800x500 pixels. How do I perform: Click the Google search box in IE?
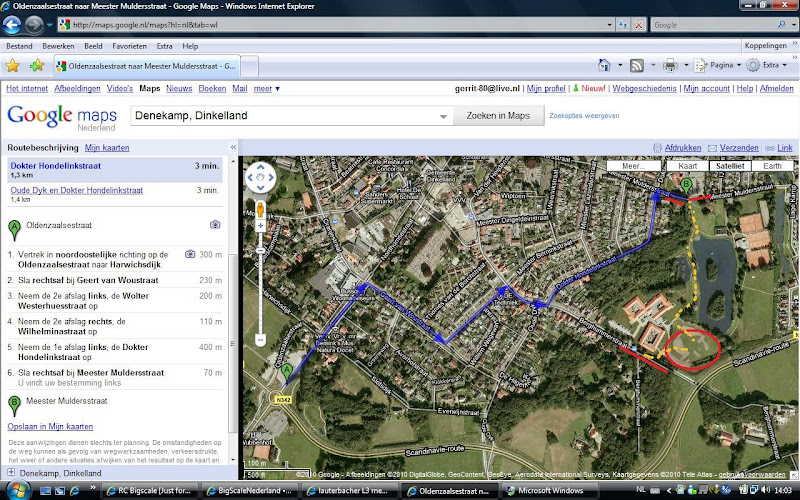[714, 24]
